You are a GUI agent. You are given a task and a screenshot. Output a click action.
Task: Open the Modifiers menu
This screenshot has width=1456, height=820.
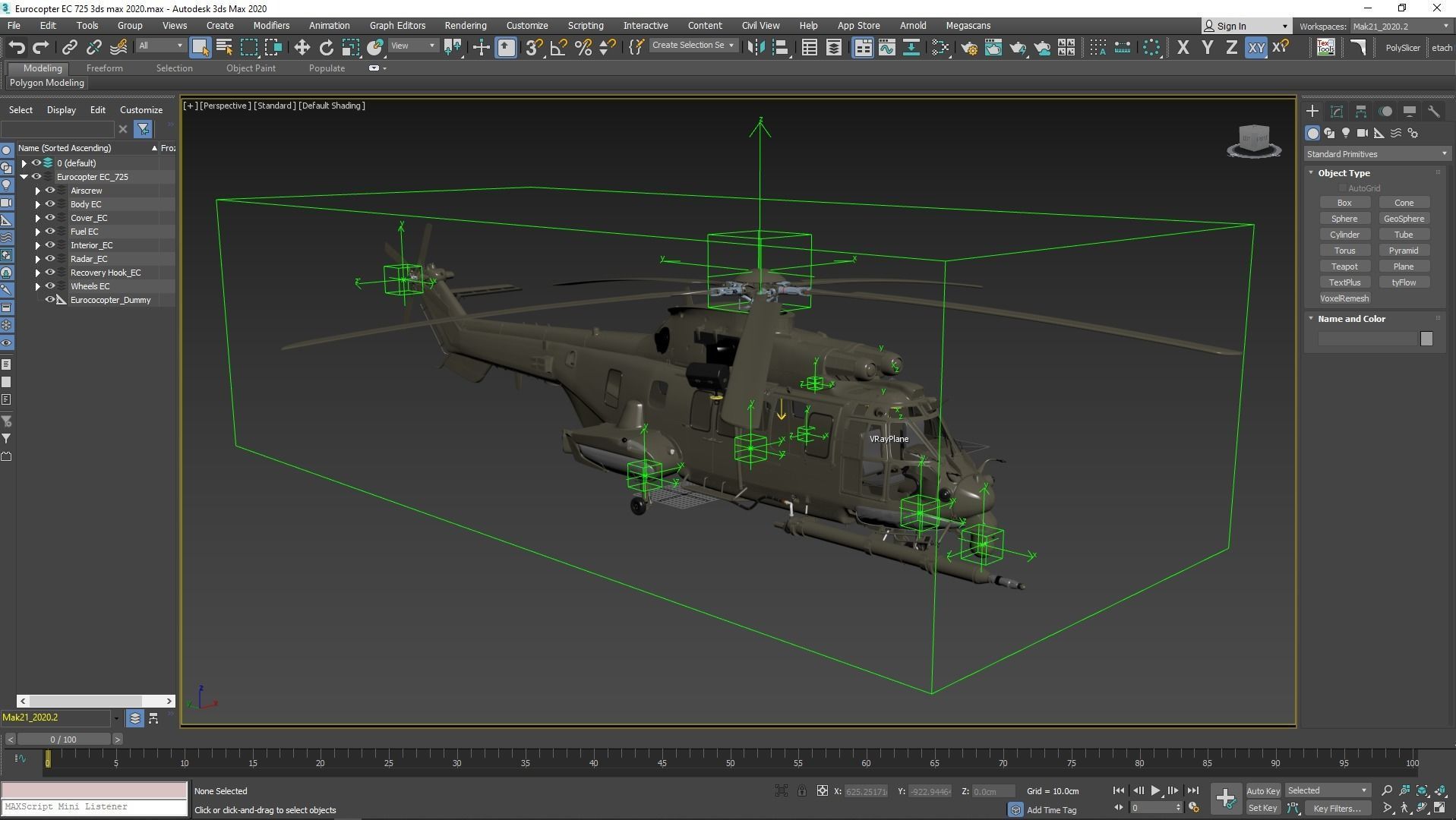pos(271,26)
